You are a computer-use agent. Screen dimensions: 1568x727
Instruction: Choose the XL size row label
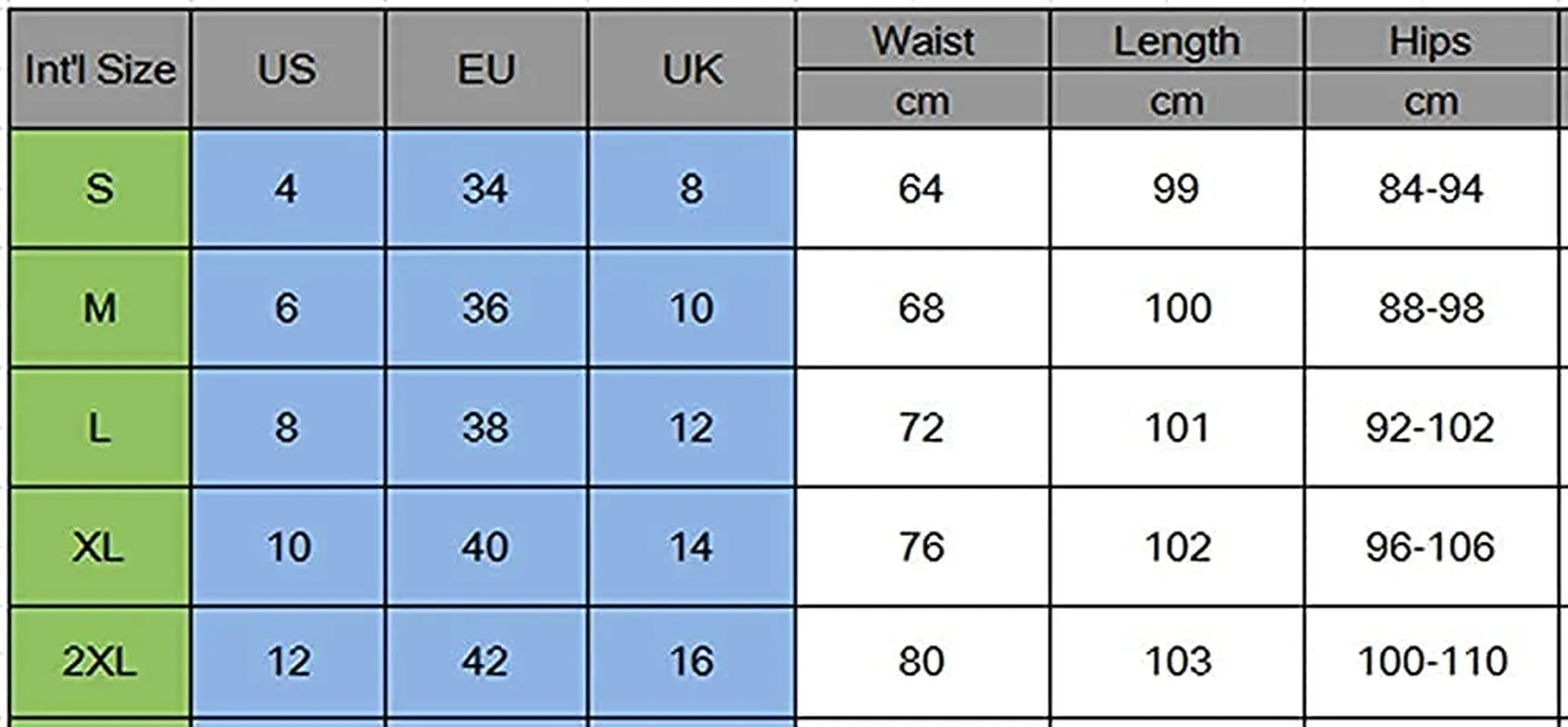100,547
